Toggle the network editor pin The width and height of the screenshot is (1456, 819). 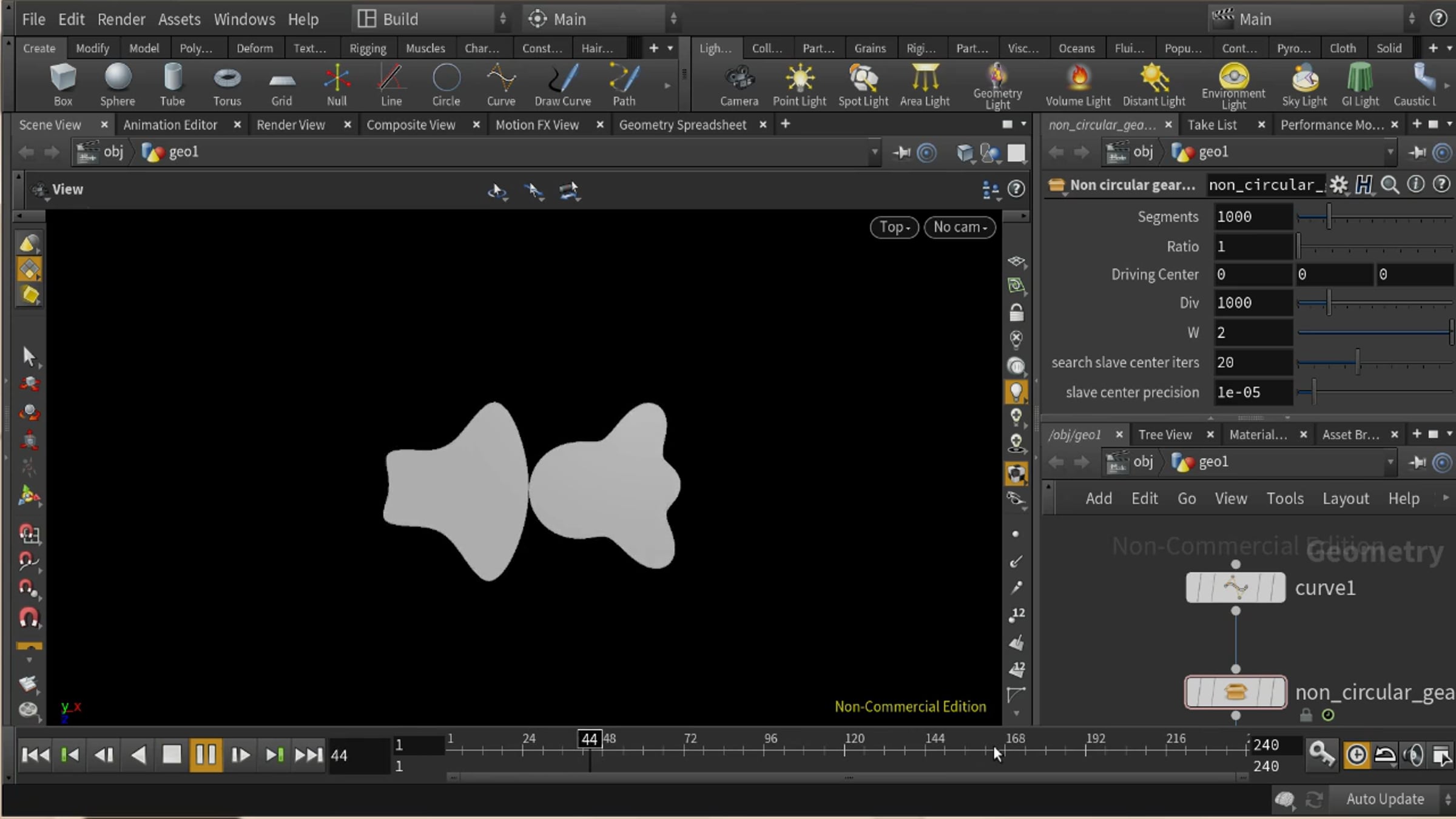pyautogui.click(x=1417, y=462)
